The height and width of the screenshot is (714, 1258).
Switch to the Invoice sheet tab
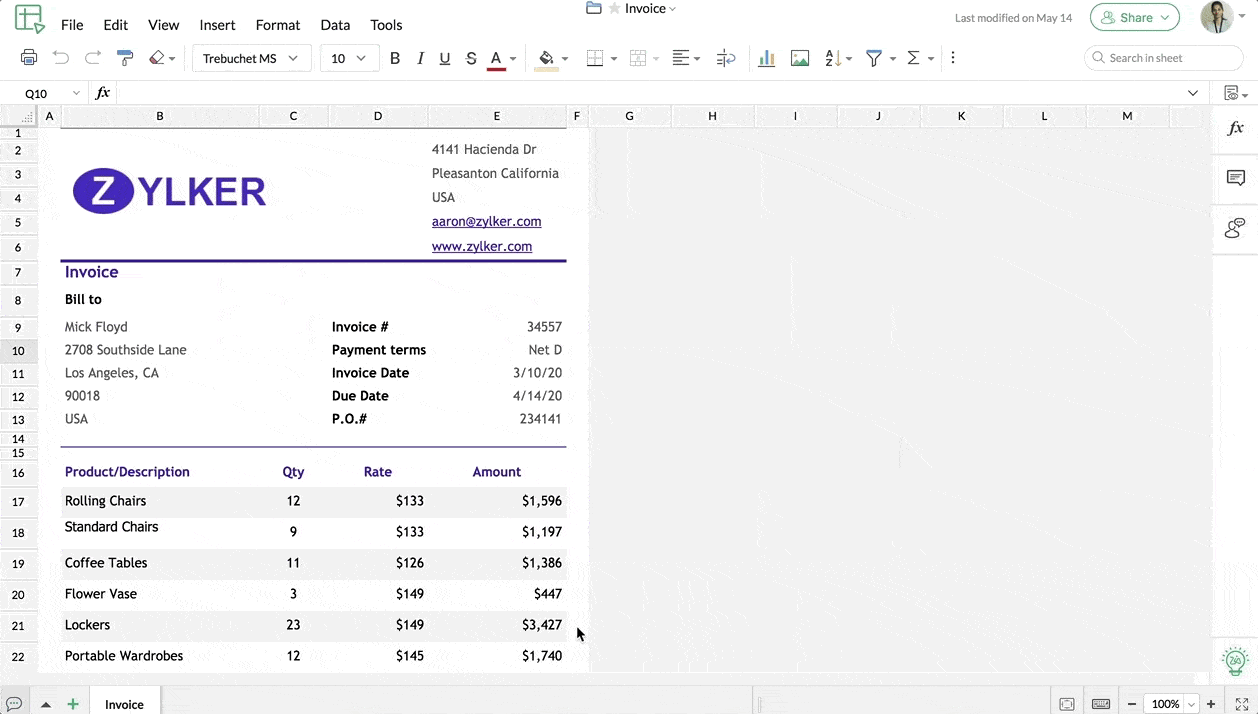(124, 704)
